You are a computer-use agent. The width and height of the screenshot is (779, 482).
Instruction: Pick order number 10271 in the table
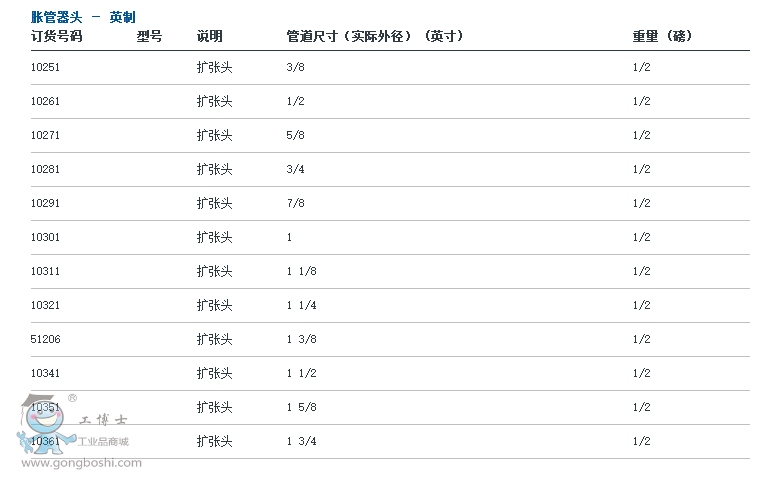[x=46, y=135]
